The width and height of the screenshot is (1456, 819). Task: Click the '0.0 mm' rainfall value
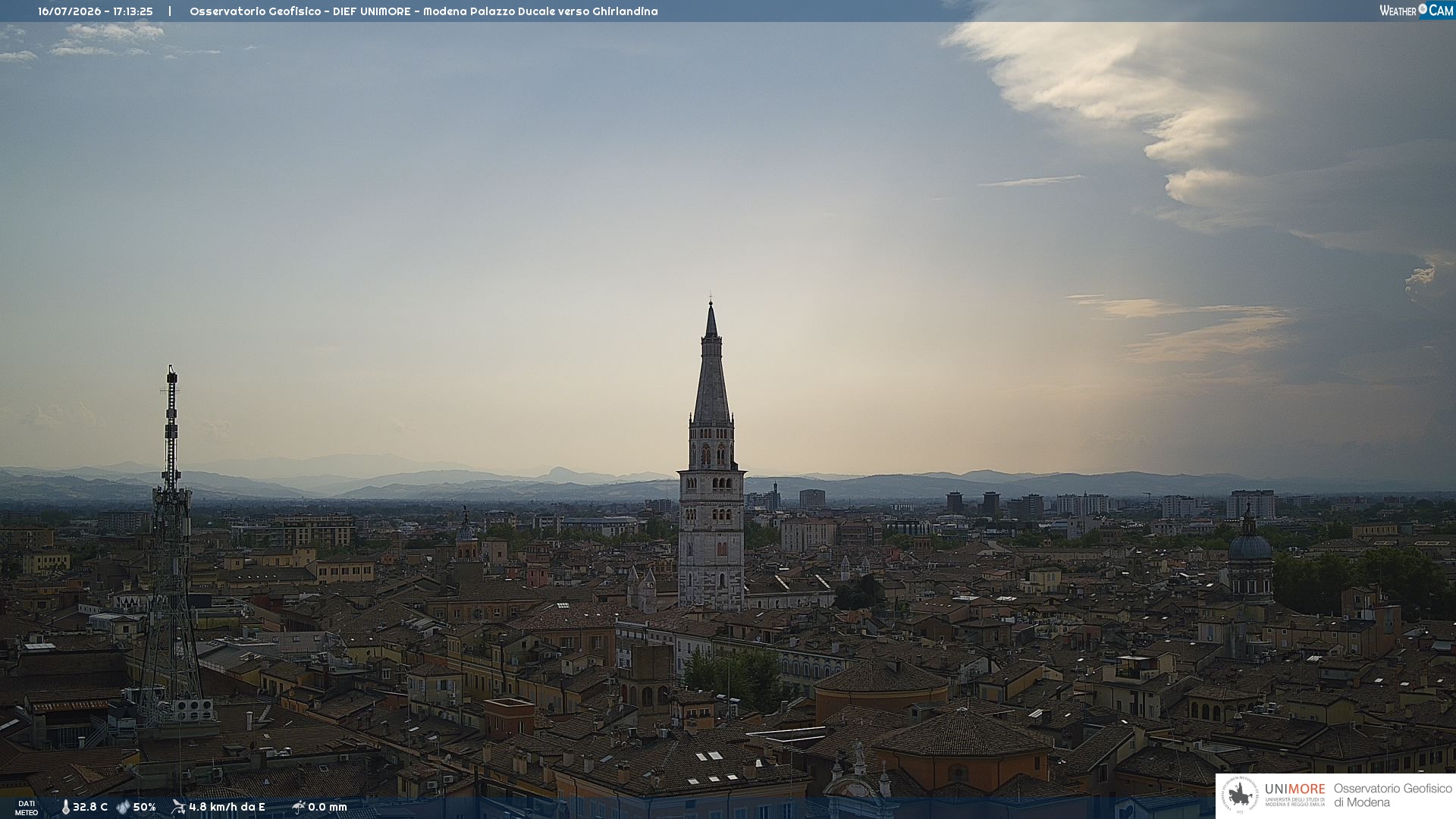[328, 807]
